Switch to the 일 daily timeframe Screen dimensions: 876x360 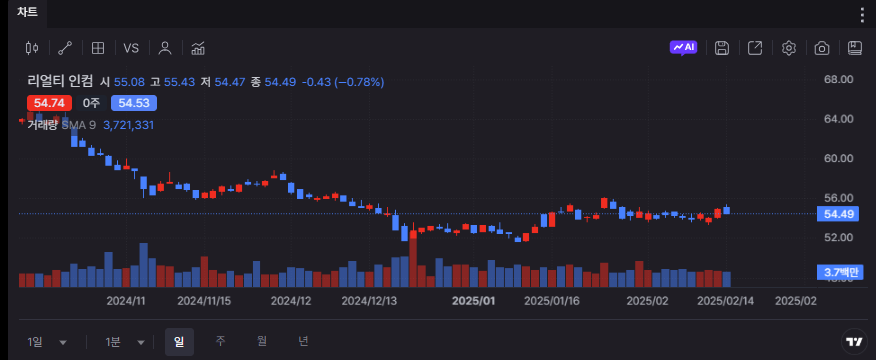click(x=179, y=342)
